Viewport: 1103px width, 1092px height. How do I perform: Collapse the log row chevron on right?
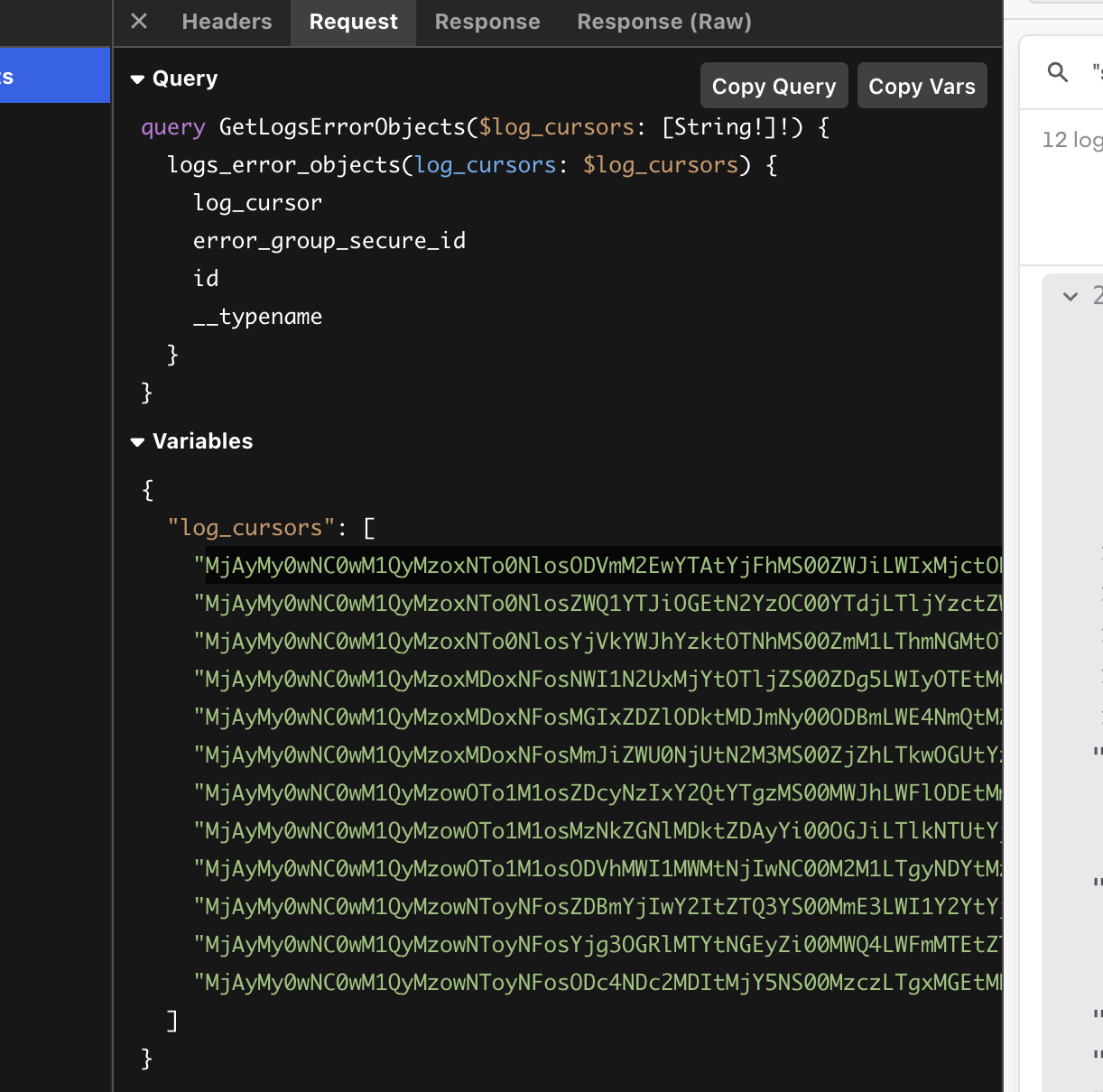pos(1071,296)
